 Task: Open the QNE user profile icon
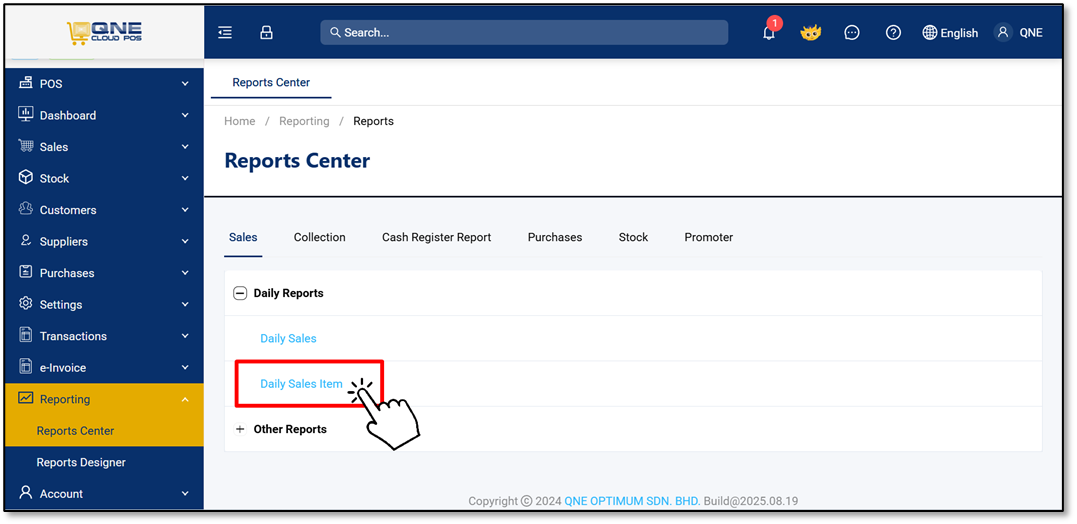1004,32
